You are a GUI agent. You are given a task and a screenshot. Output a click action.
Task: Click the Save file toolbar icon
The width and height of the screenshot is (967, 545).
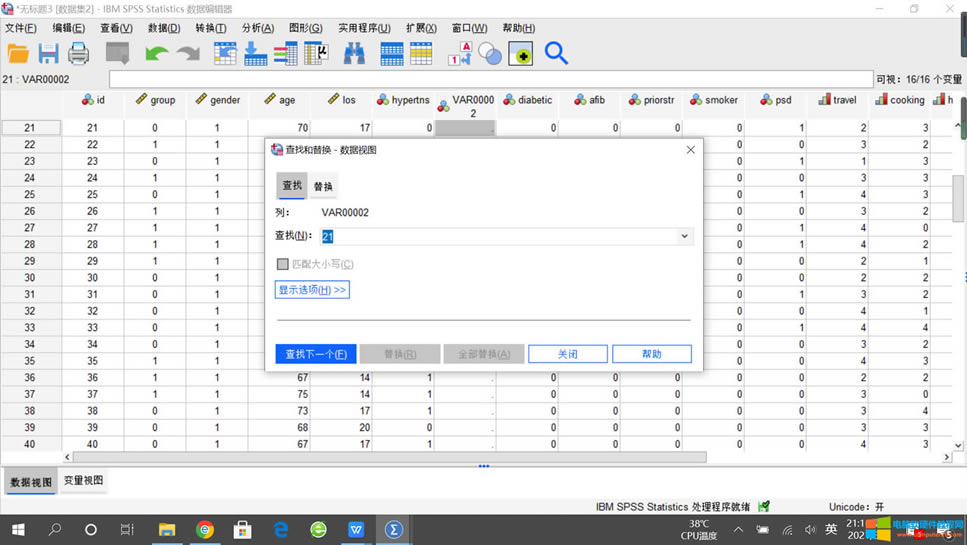(48, 53)
